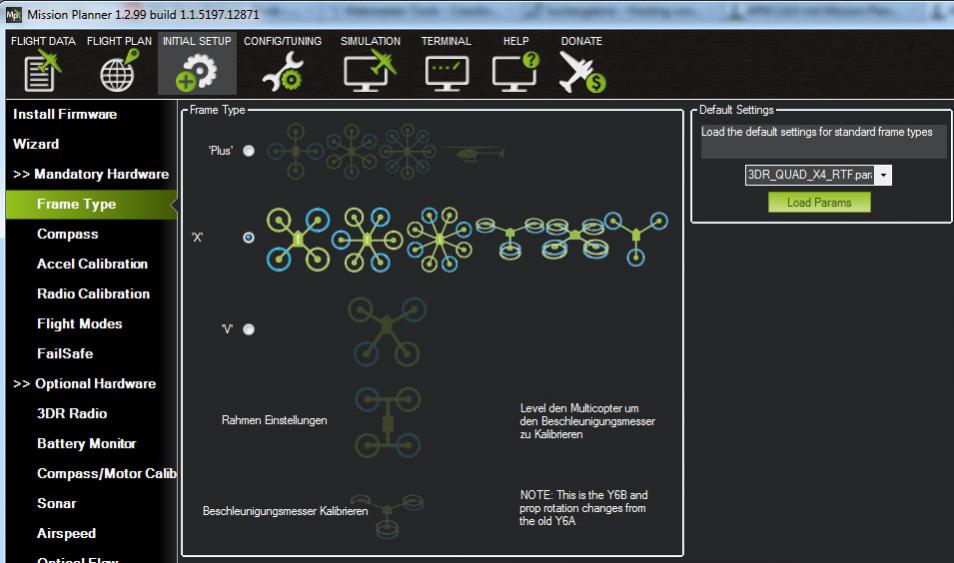This screenshot has width=954, height=563.
Task: Open Compass in the sidebar menu
Action: [x=68, y=234]
